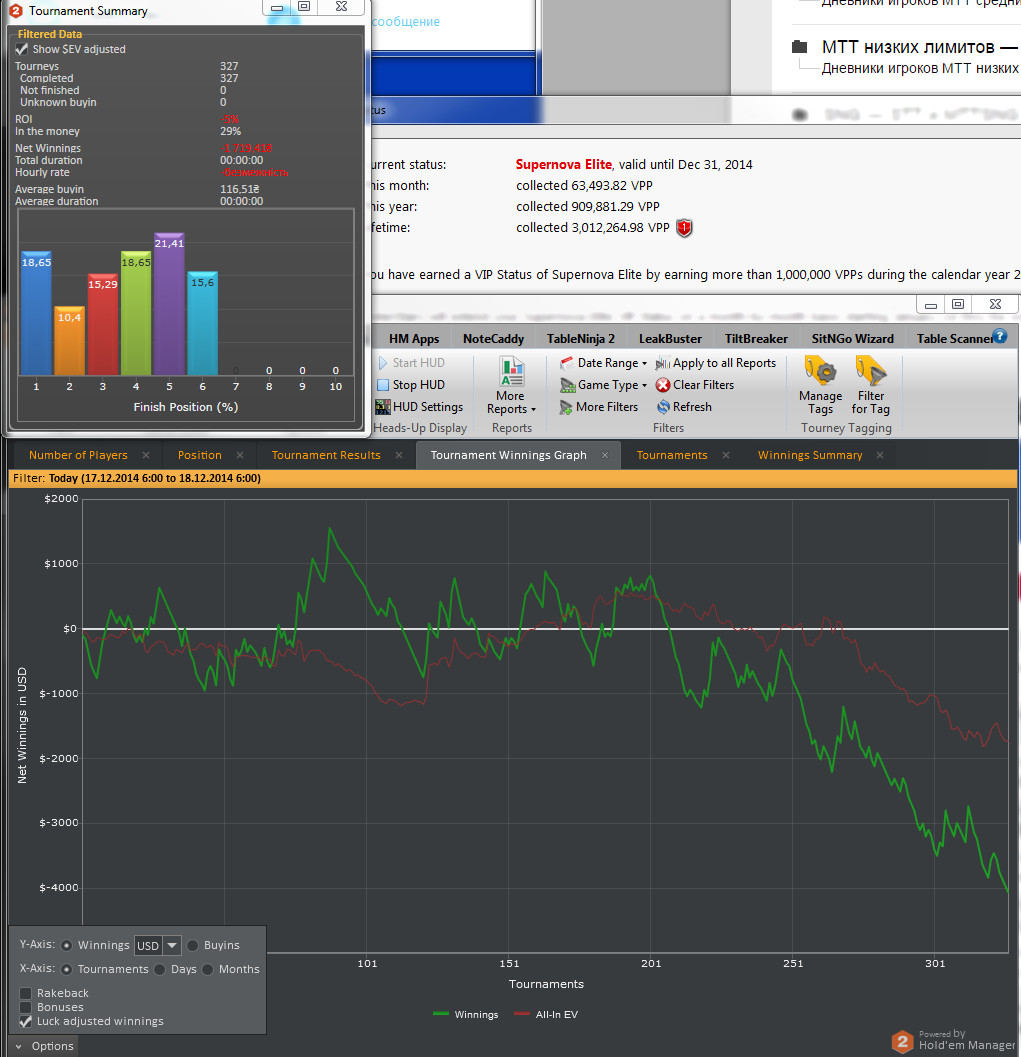The image size is (1021, 1057).
Task: Click the red shield icon beside lifetime VPP
Action: (684, 228)
